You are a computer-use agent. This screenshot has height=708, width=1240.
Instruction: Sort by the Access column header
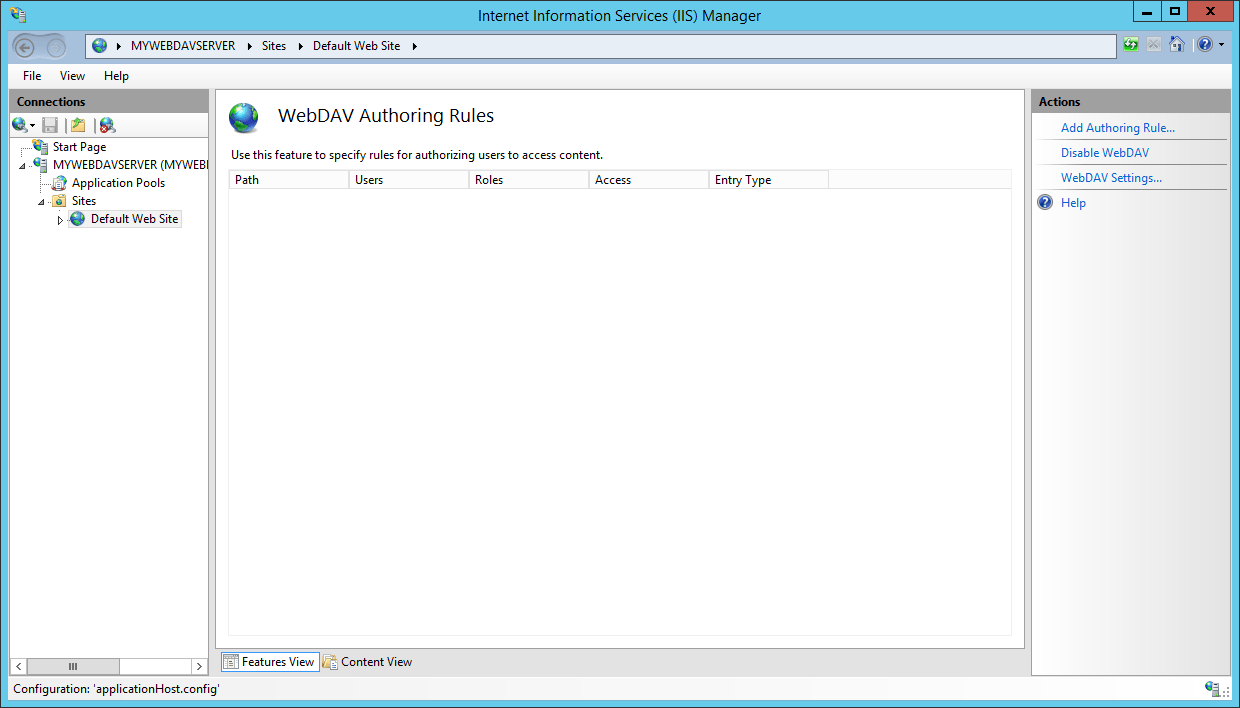point(649,180)
